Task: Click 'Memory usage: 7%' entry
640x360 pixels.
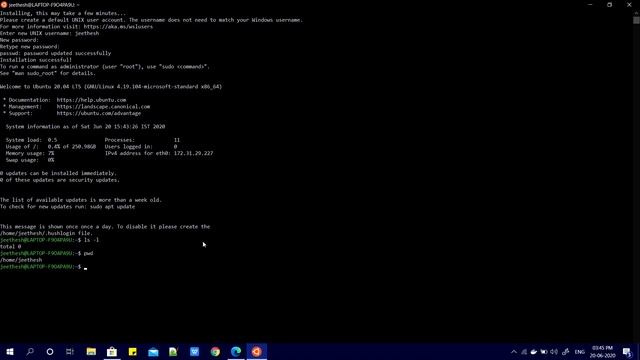Action: click(x=30, y=153)
